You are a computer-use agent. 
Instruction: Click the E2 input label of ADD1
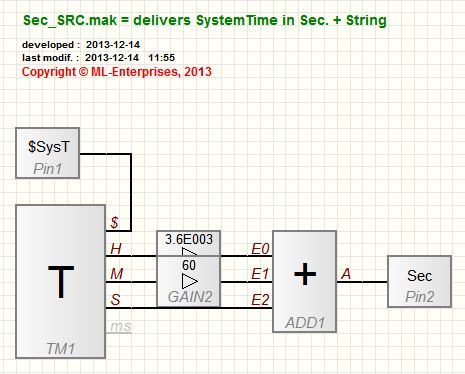[260, 300]
